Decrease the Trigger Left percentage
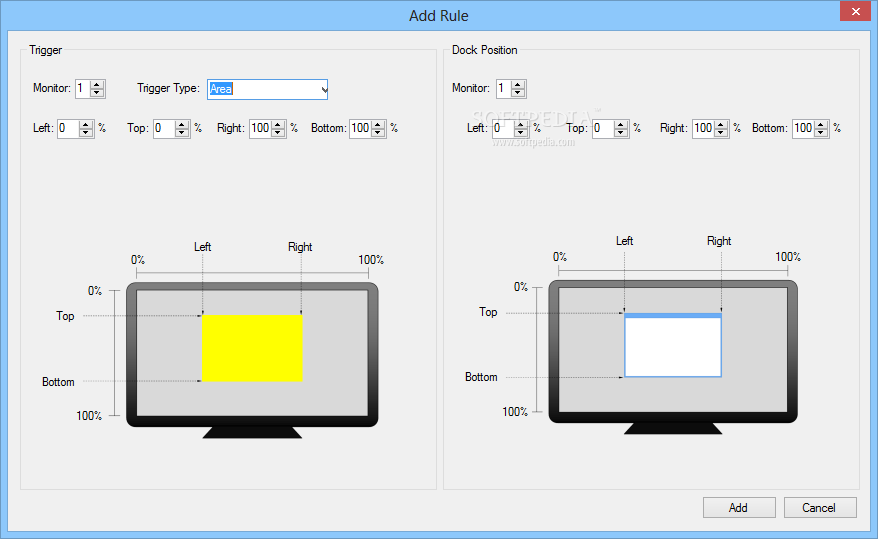 [x=86, y=133]
